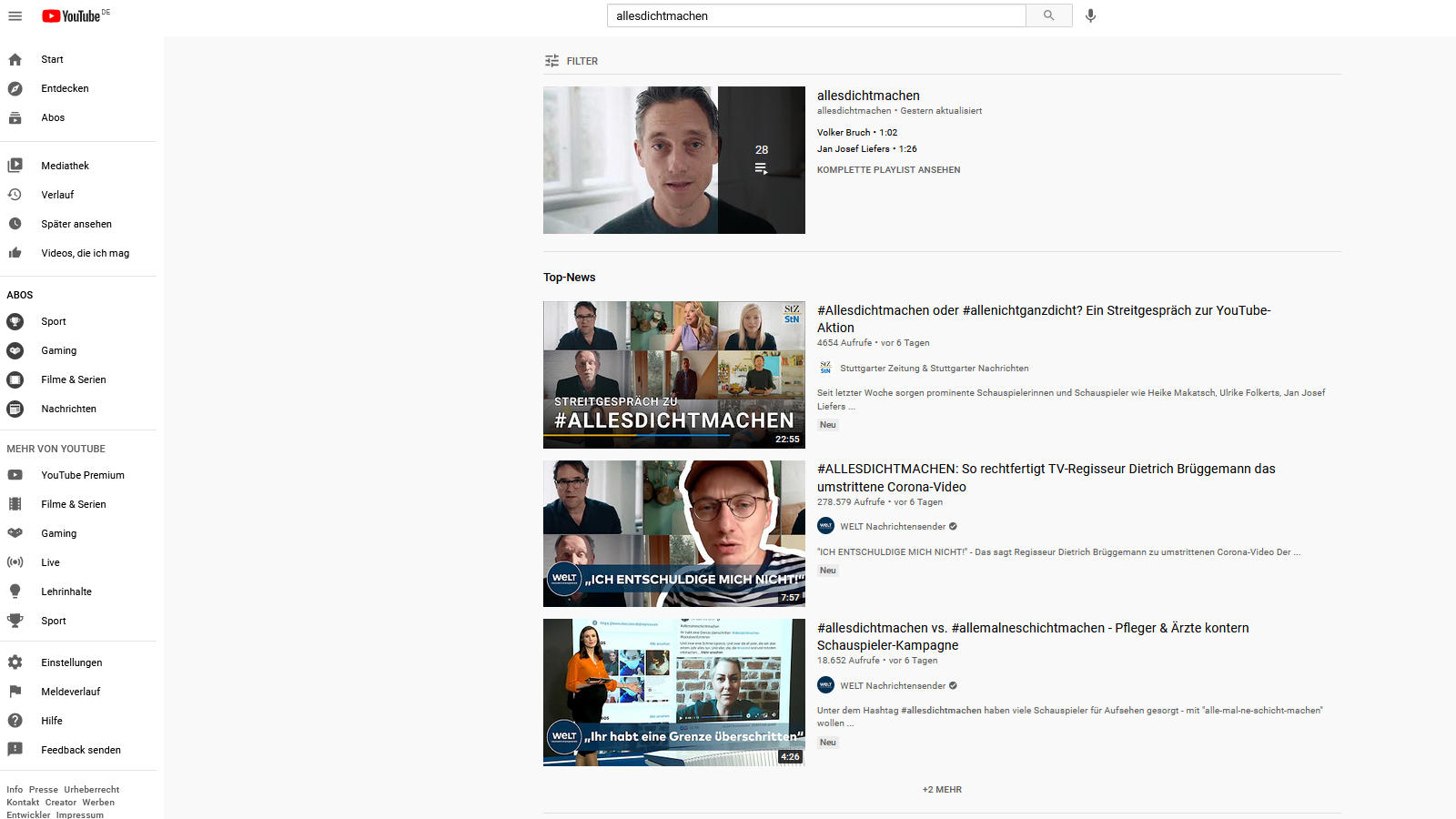Click inside the search field

pos(816,15)
